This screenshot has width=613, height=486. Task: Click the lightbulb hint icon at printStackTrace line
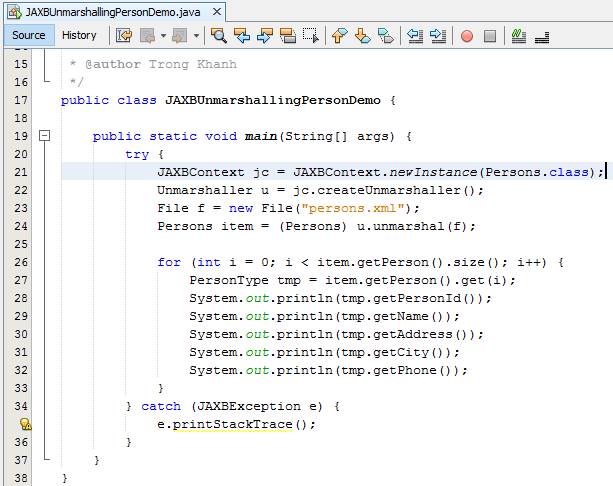tap(25, 424)
